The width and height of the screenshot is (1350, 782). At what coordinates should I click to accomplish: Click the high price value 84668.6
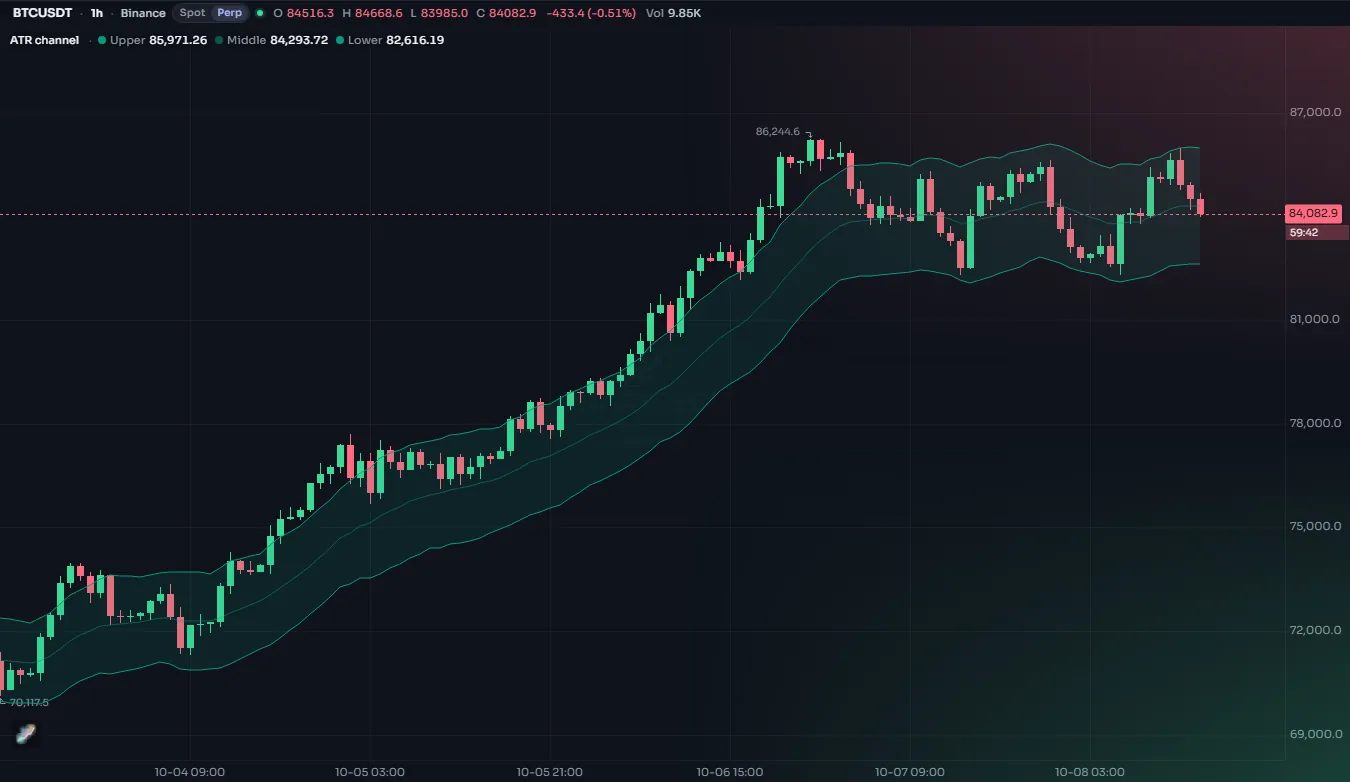pyautogui.click(x=379, y=13)
